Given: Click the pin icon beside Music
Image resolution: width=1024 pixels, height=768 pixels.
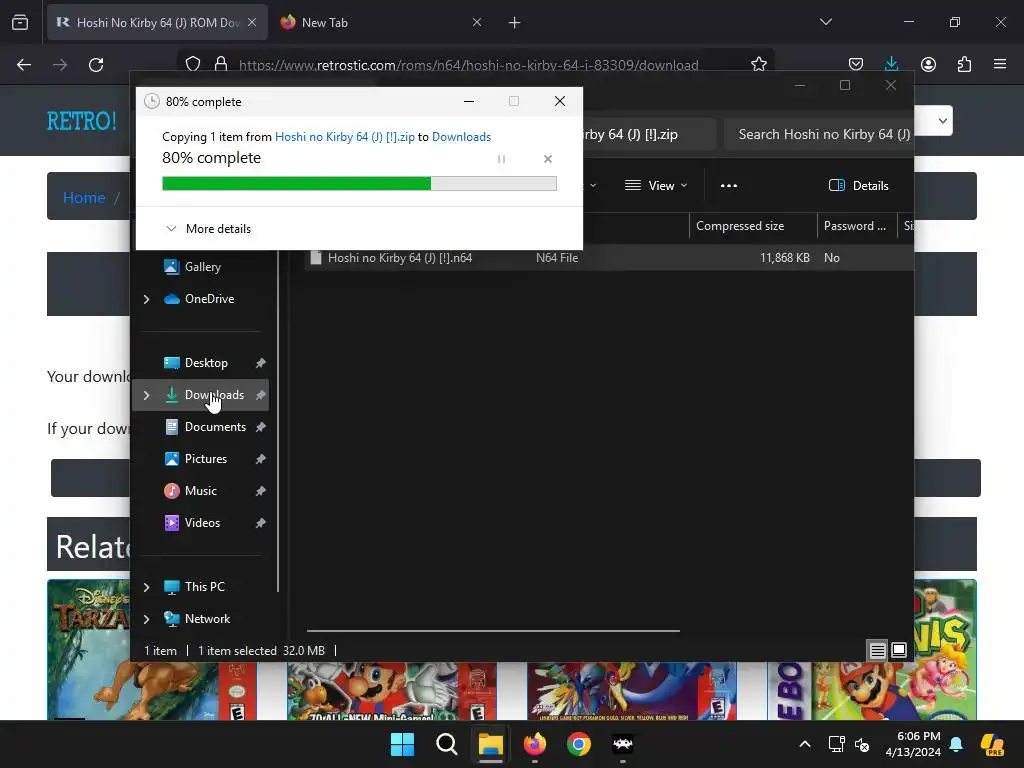Looking at the screenshot, I should coord(261,490).
